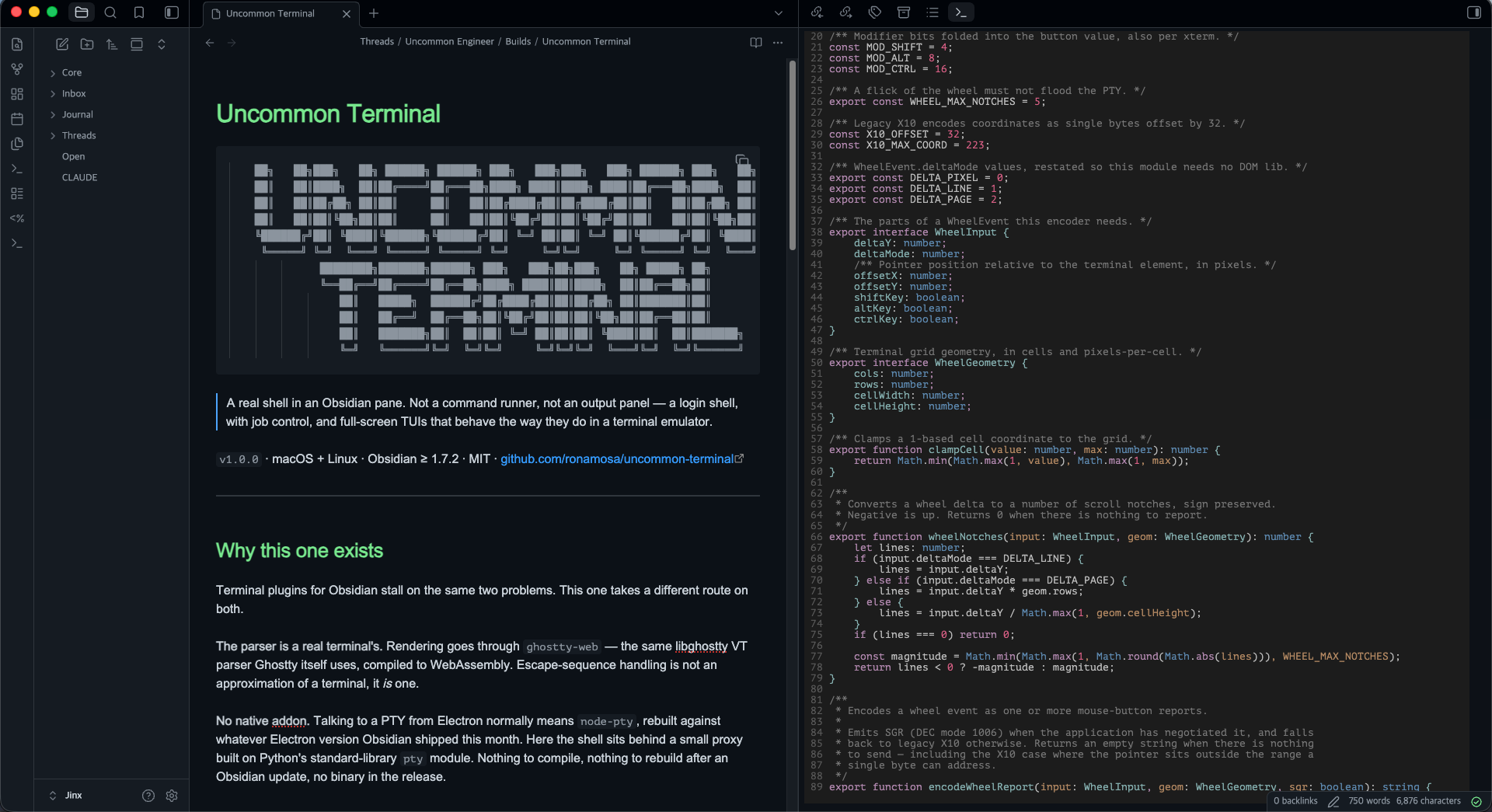Viewport: 1492px width, 812px height.
Task: Open today's daily note calendar icon
Action: (17, 119)
